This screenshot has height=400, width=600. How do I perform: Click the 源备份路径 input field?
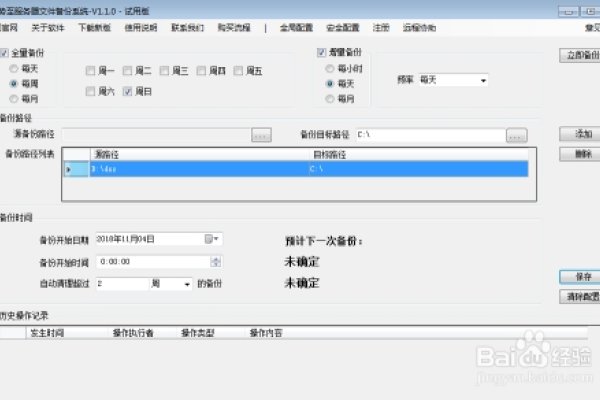point(156,135)
